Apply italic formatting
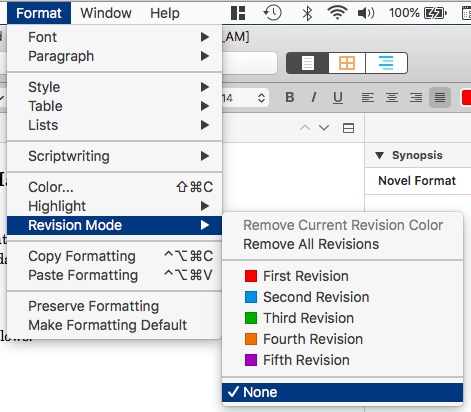Image resolution: width=471 pixels, height=412 pixels. tap(313, 97)
